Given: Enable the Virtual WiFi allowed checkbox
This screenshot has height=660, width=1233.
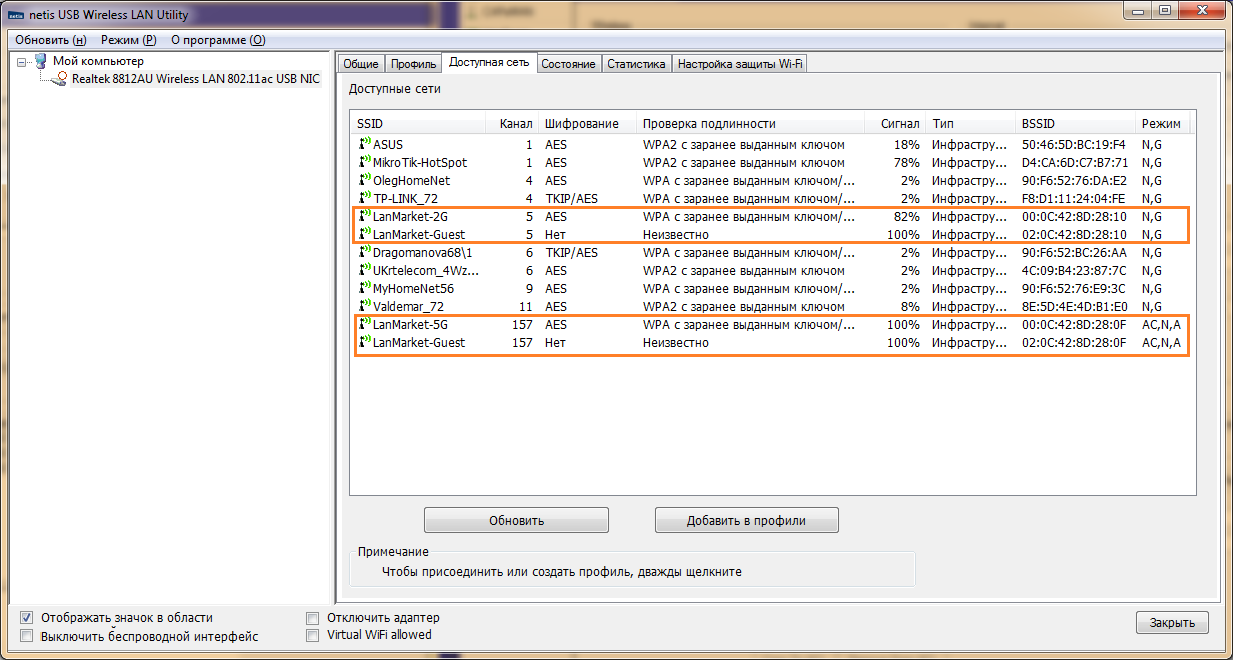Looking at the screenshot, I should click(x=313, y=635).
